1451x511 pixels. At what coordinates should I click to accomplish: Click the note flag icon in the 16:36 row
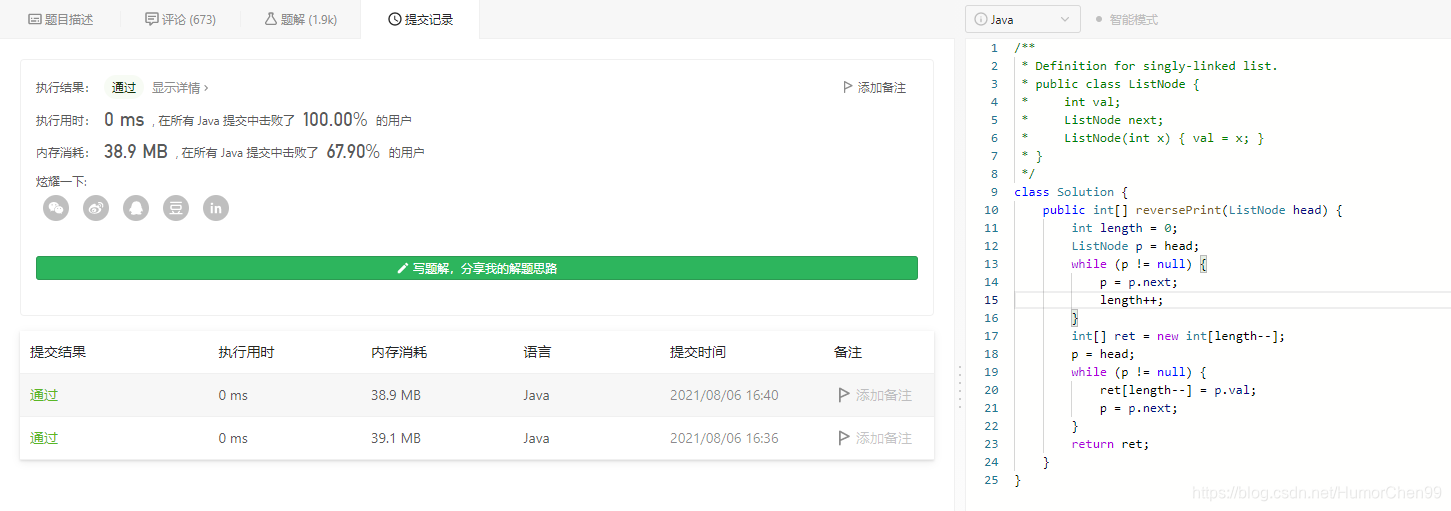point(844,438)
